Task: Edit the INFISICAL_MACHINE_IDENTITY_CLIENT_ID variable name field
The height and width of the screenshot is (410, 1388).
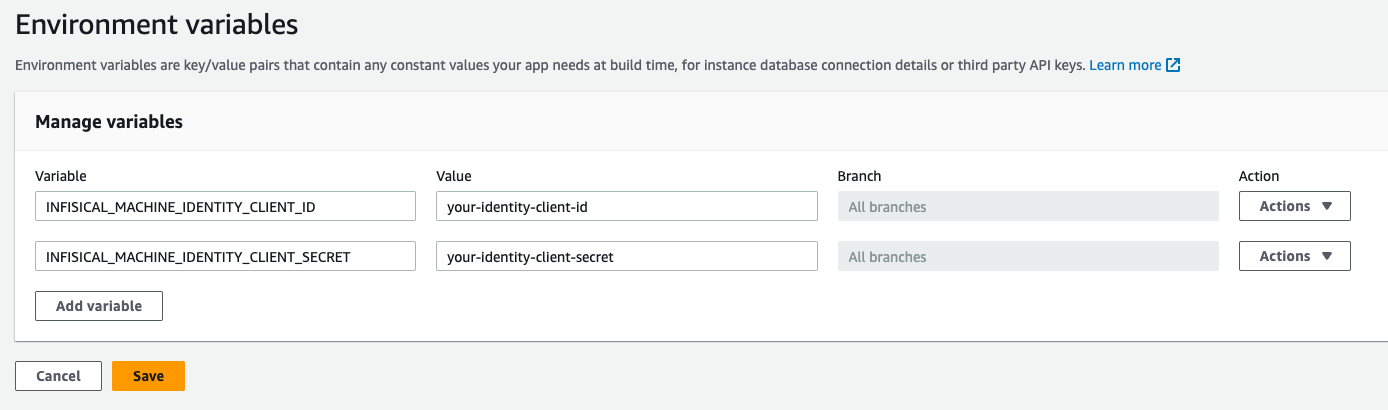Action: (225, 206)
